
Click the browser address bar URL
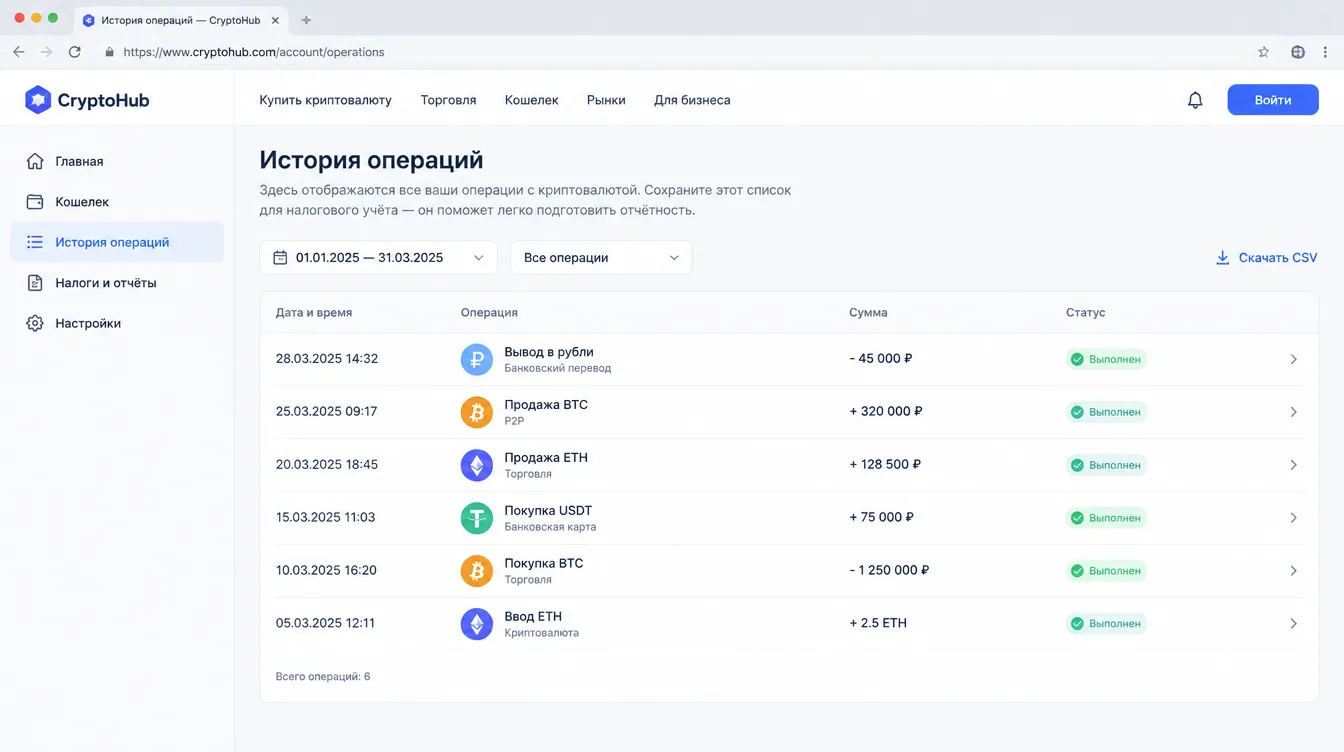point(254,52)
